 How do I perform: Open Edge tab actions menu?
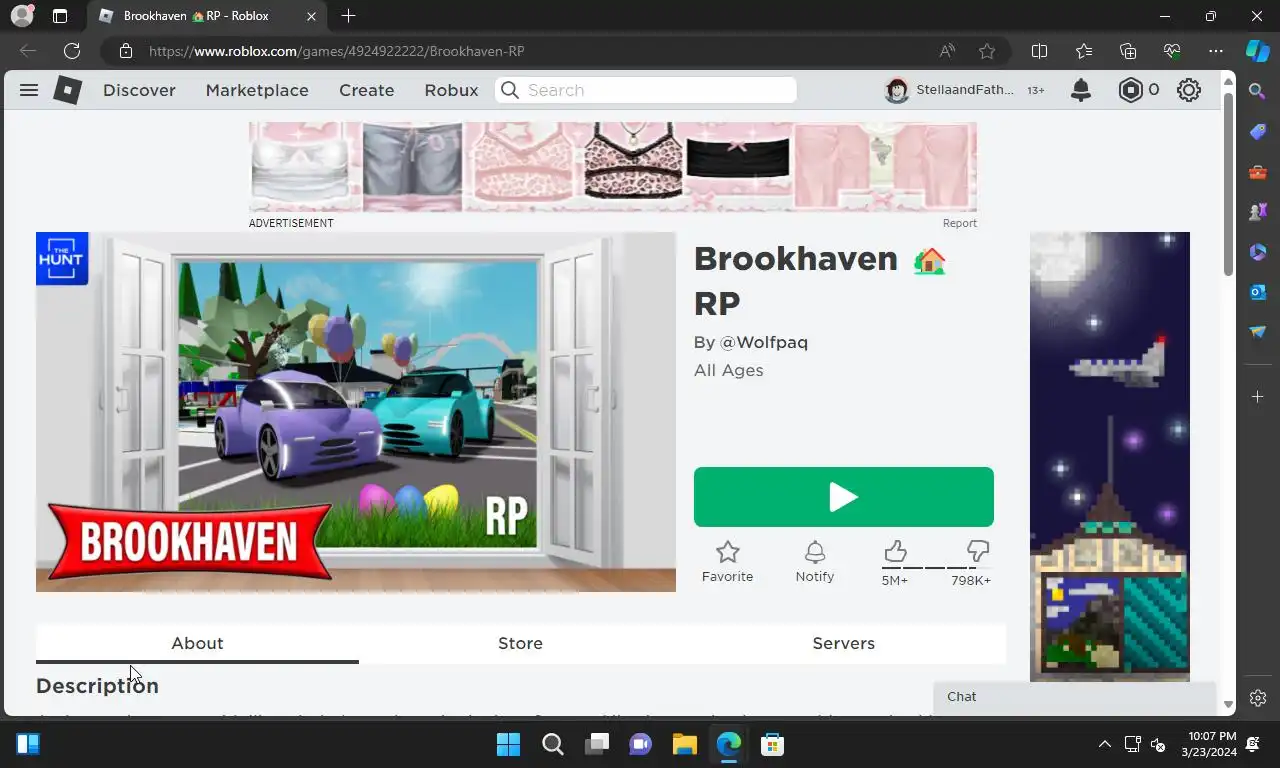tap(60, 16)
